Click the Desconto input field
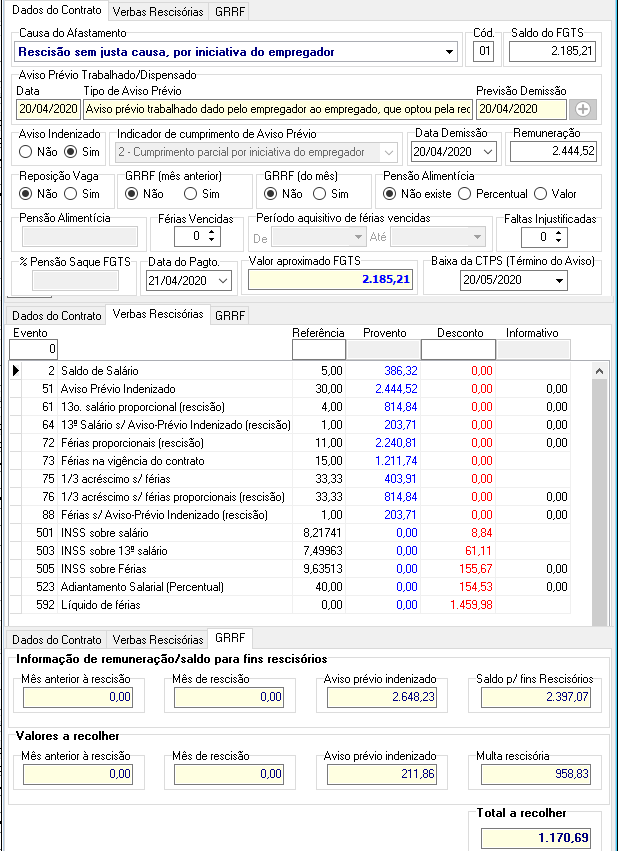 coord(458,350)
